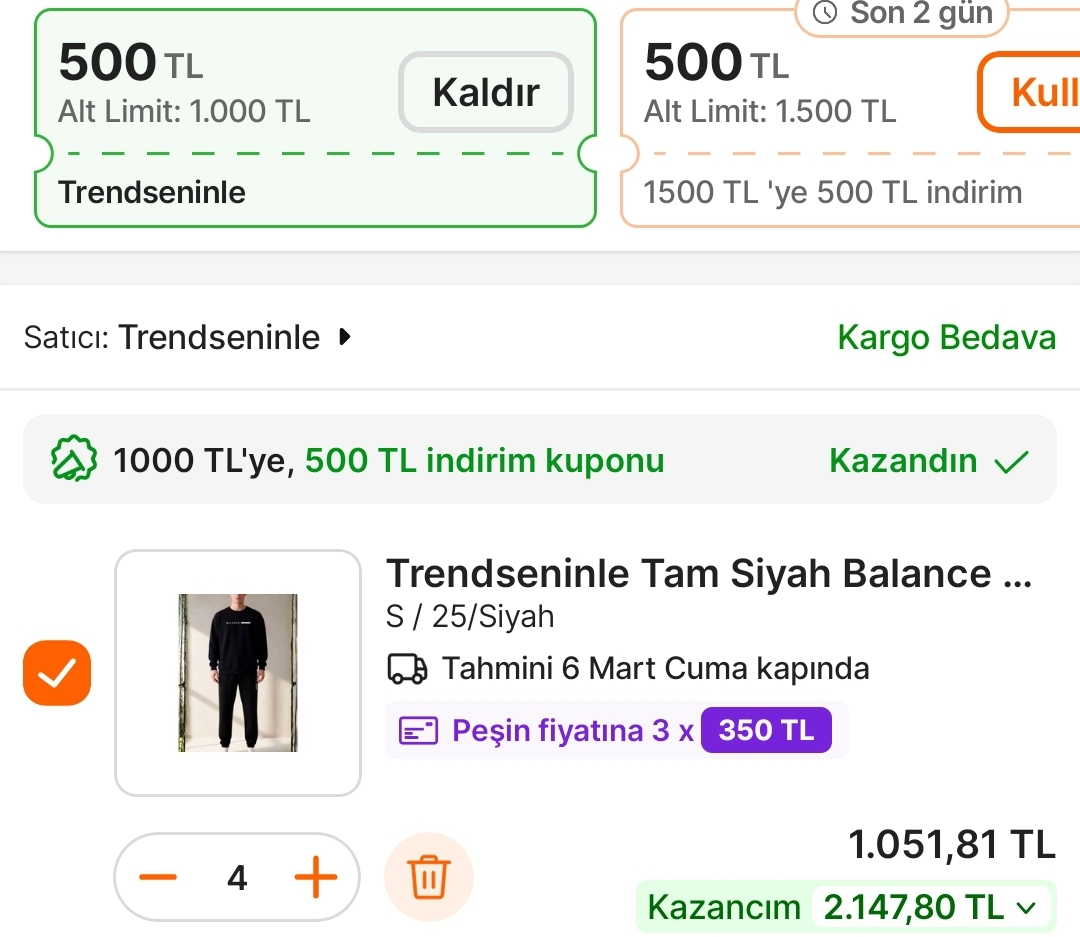1080x937 pixels.
Task: Click the plus icon on the quantity selector
Action: tap(316, 877)
